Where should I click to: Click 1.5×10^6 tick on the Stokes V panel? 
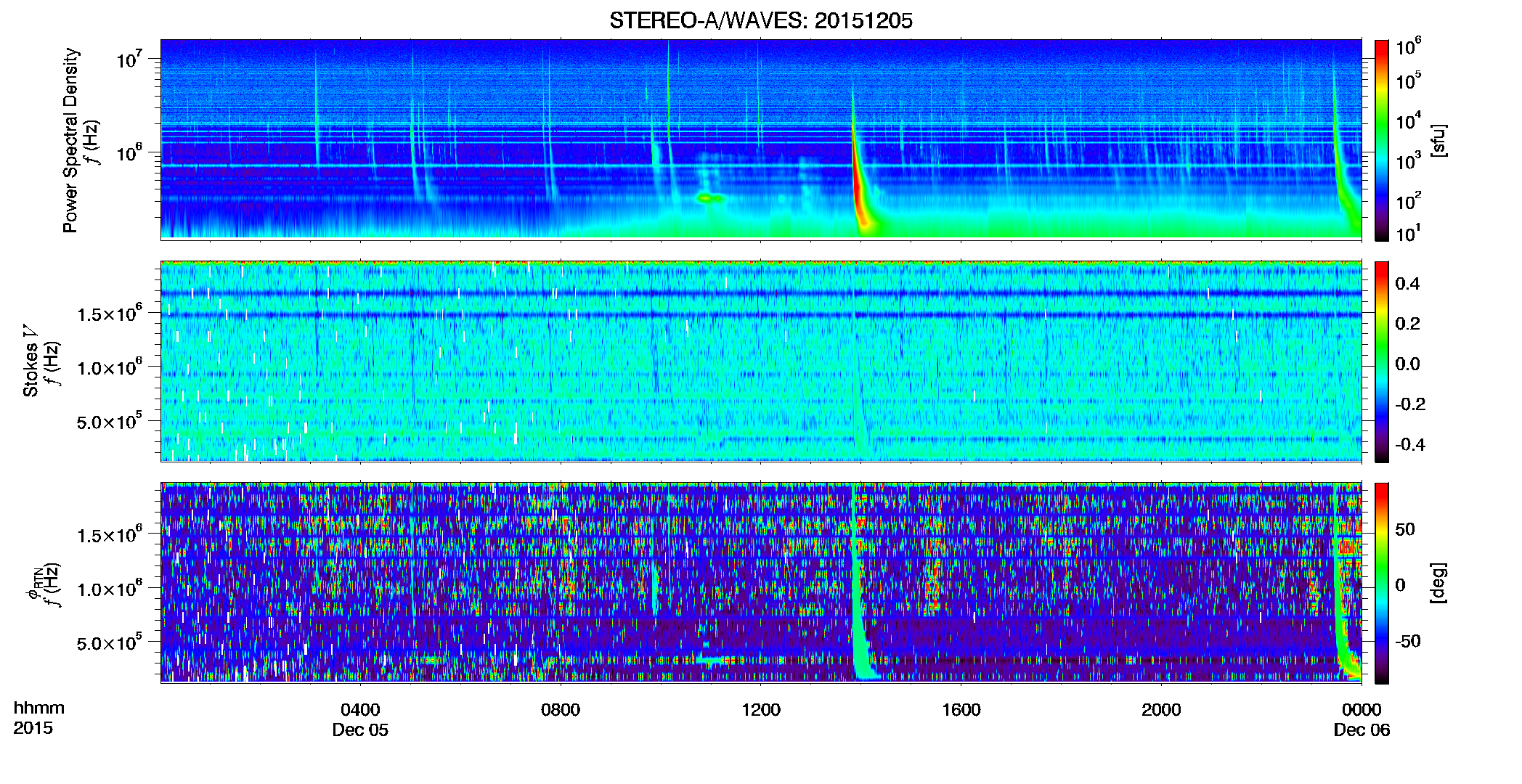110,313
